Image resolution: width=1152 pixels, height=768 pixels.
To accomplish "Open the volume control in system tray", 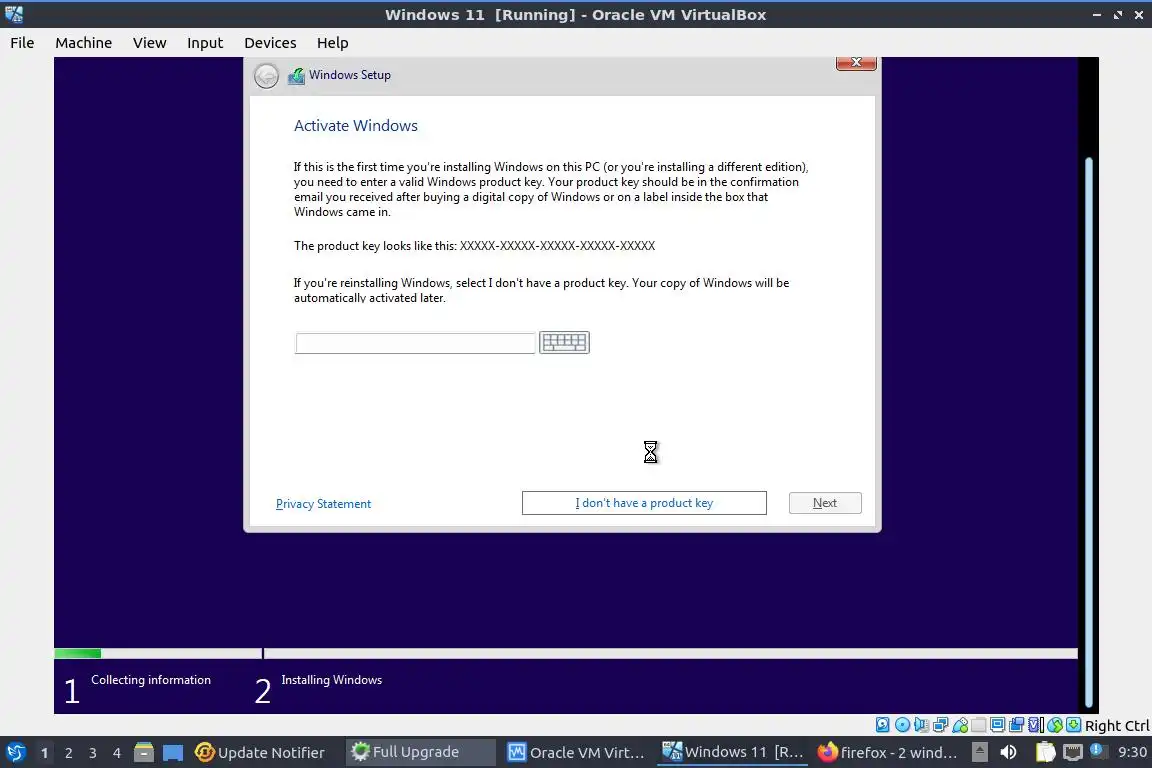I will click(1009, 752).
